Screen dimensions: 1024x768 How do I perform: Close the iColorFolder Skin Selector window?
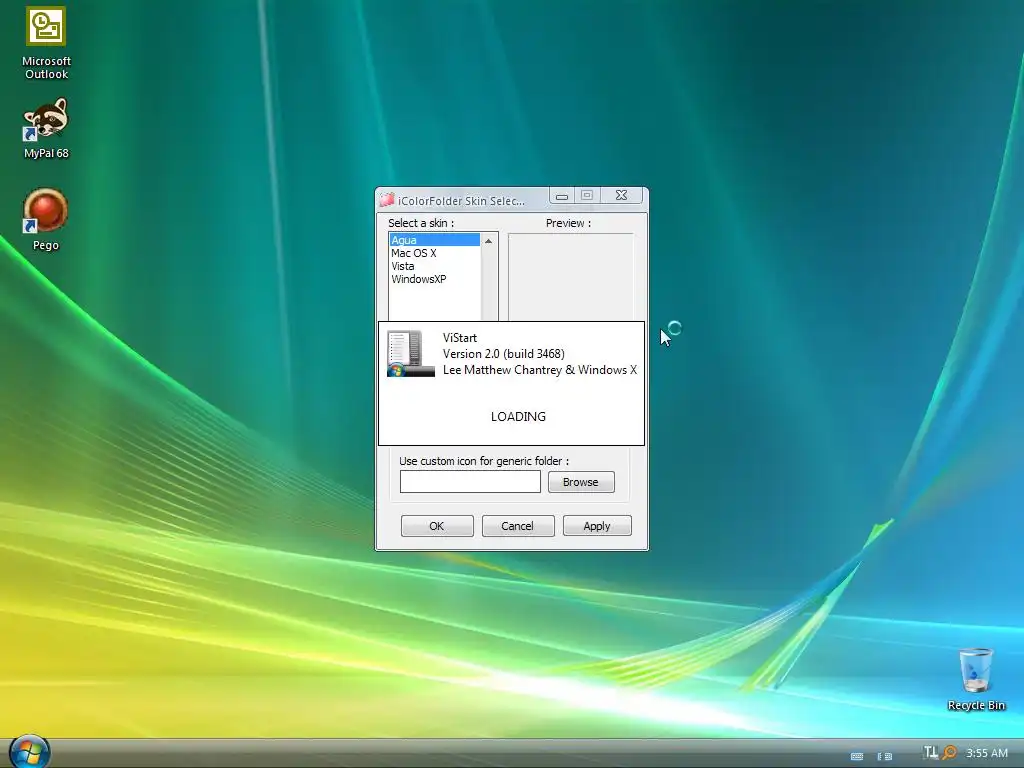coord(622,195)
